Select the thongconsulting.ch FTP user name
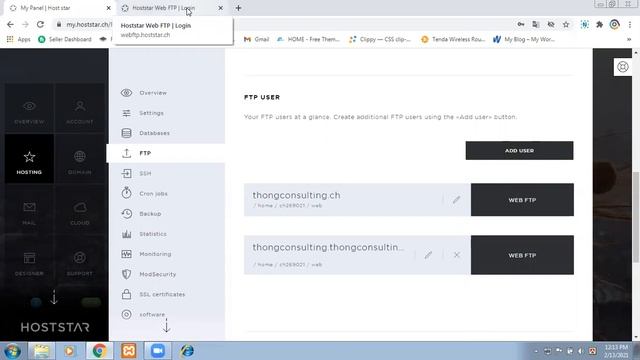The height and width of the screenshot is (360, 640). (x=296, y=195)
